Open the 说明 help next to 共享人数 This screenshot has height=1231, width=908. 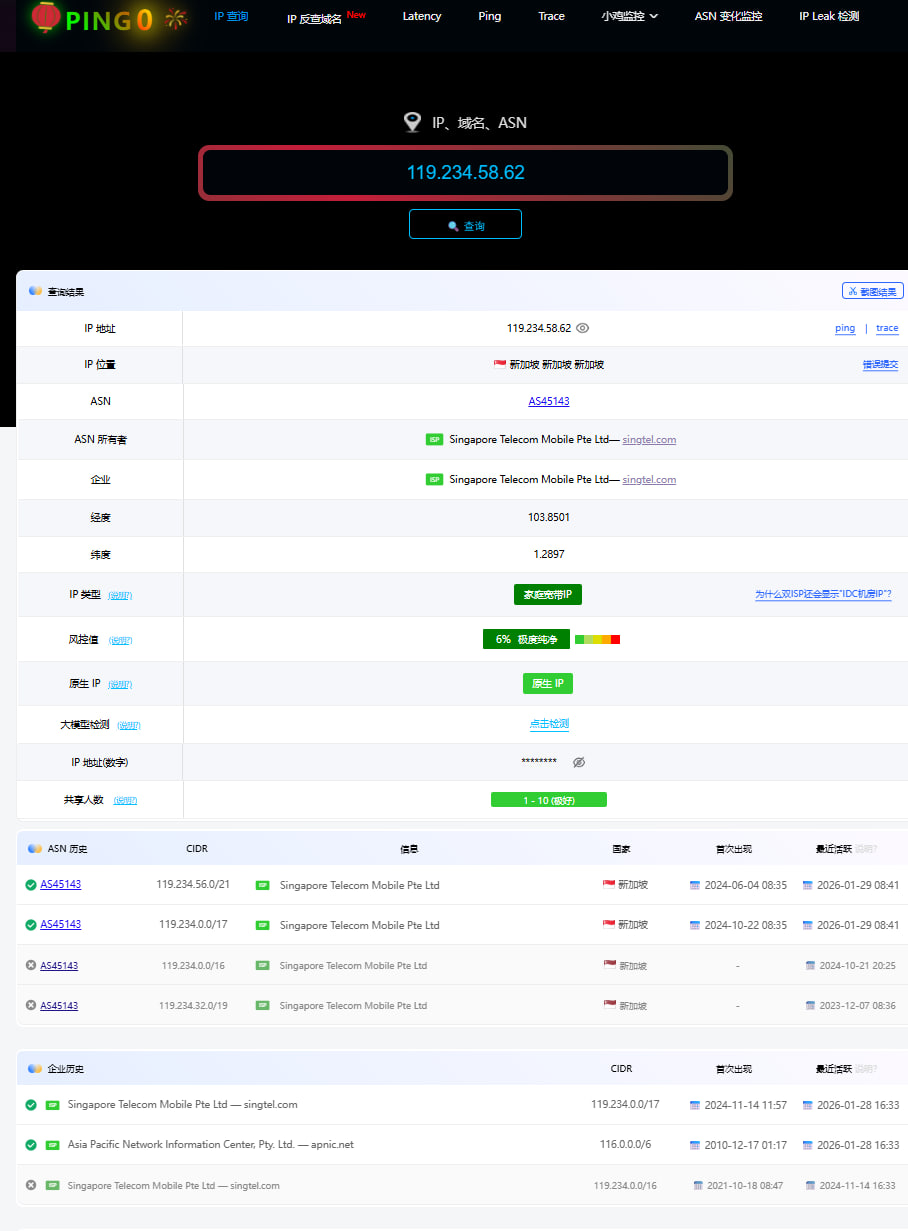click(x=125, y=801)
